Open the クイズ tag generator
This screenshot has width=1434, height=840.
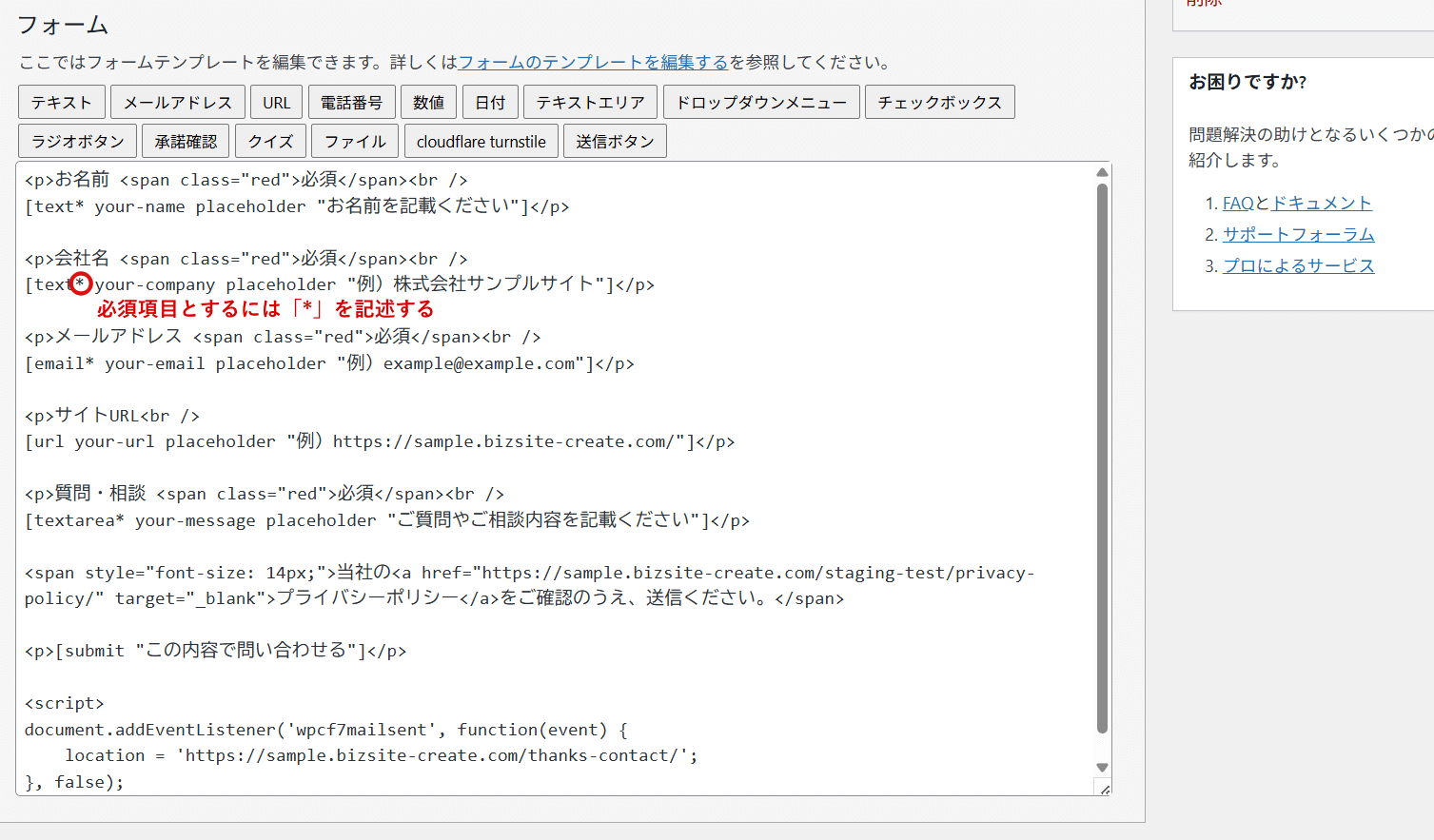coord(270,142)
